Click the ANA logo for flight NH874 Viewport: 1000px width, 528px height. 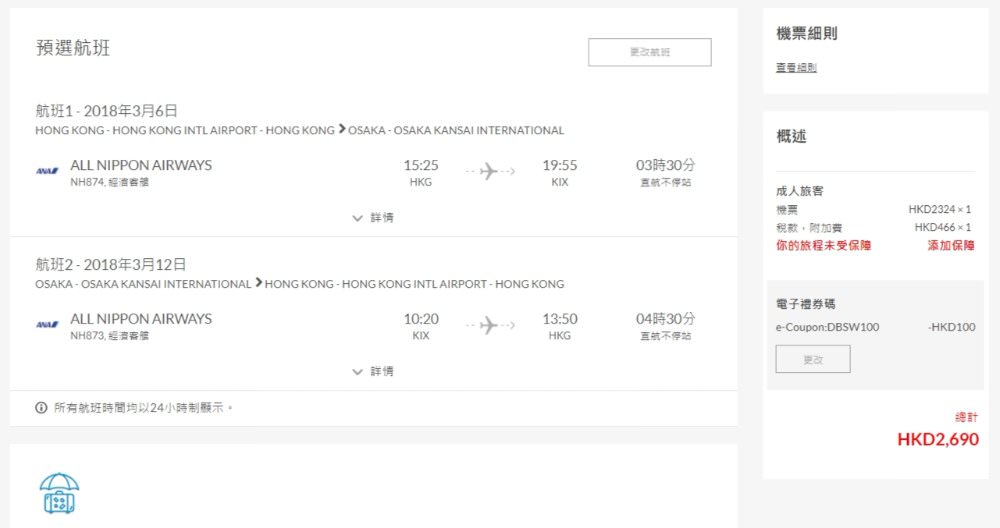pos(47,171)
